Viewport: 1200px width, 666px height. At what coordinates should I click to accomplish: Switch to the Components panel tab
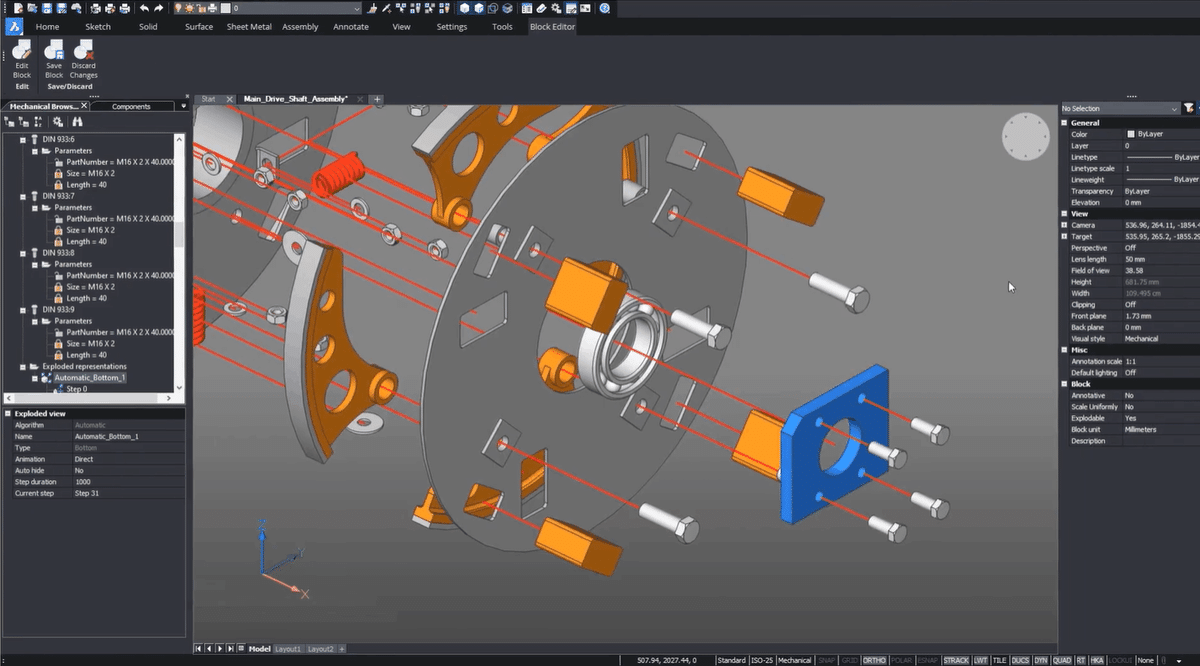tap(131, 106)
